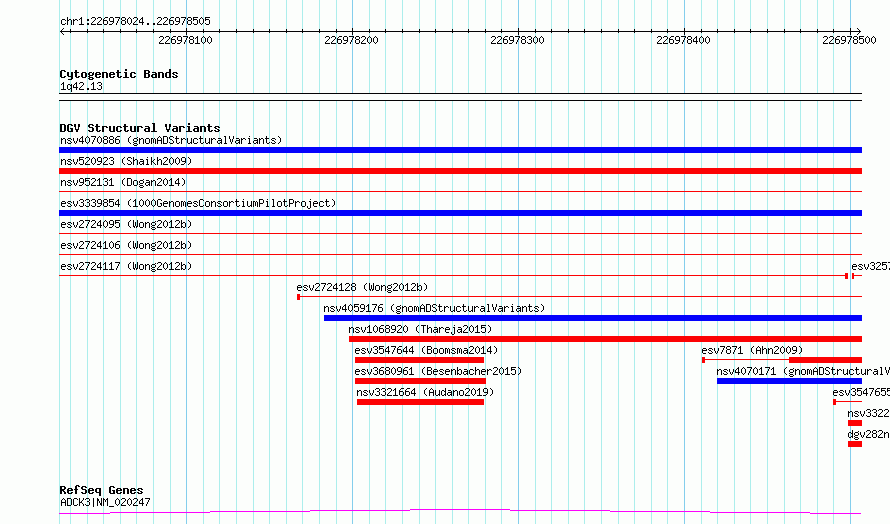Click ruler position 226978300
890x524 pixels.
click(x=517, y=40)
